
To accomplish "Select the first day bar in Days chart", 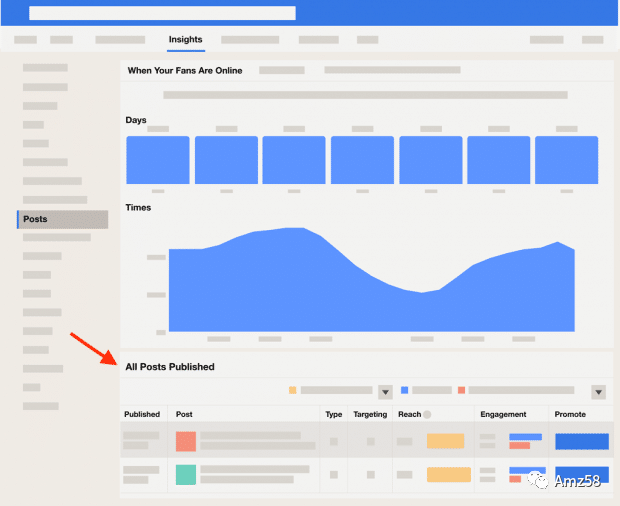I will pyautogui.click(x=157, y=160).
